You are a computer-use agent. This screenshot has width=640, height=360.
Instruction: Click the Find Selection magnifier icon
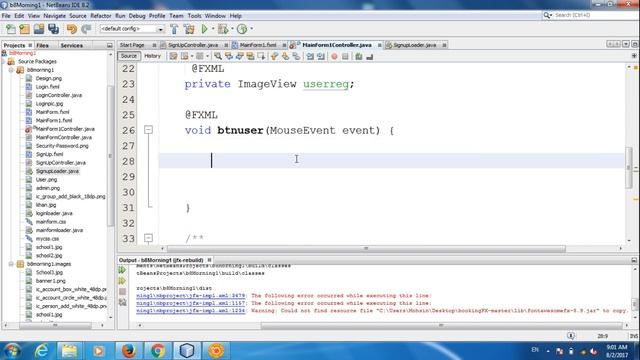(218, 56)
